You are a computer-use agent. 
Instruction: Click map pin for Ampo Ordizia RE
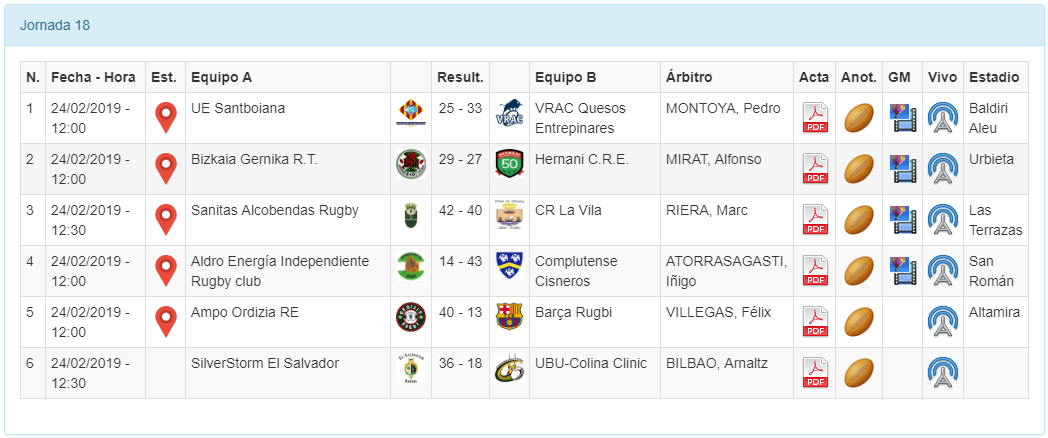point(166,322)
